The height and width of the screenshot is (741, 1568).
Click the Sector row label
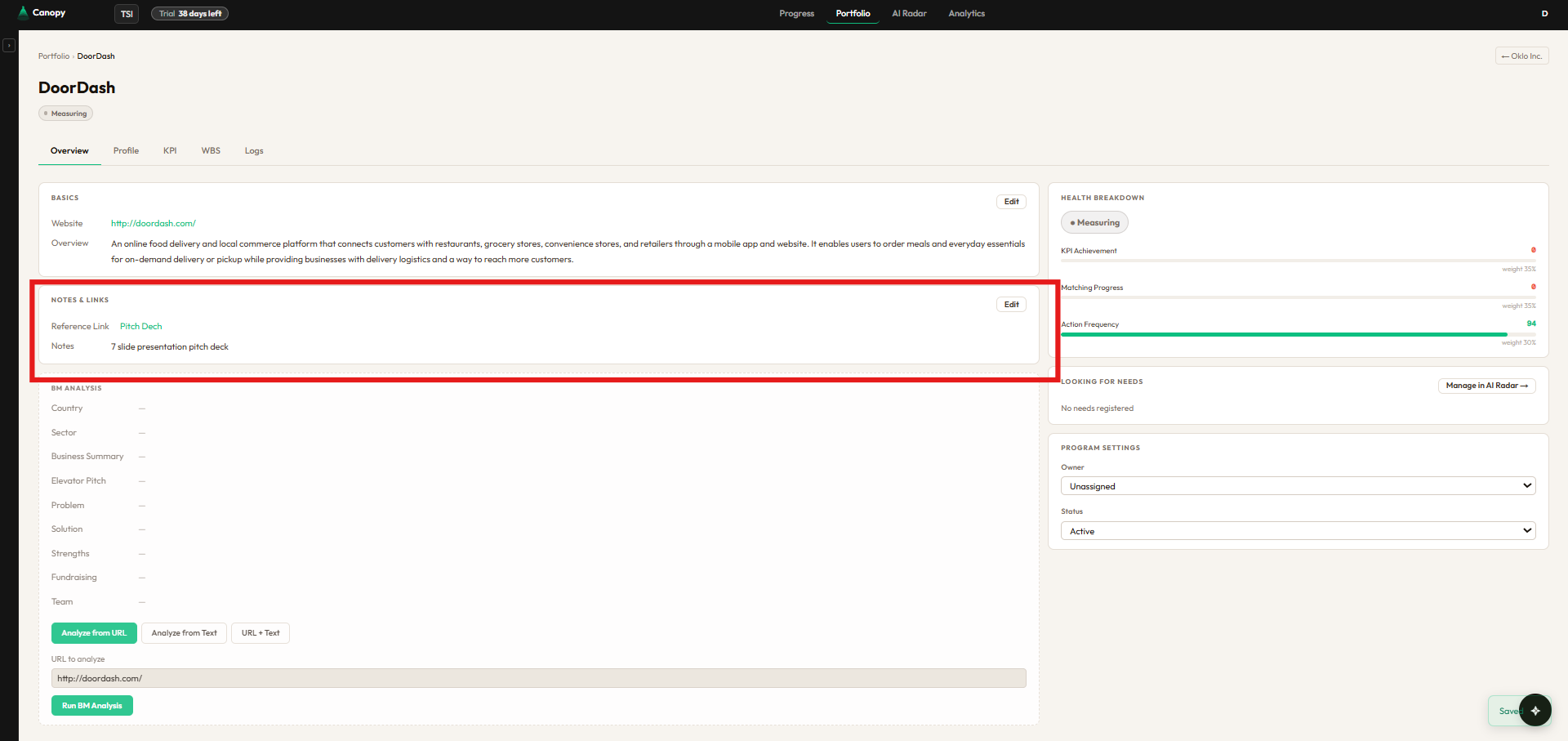tap(64, 433)
